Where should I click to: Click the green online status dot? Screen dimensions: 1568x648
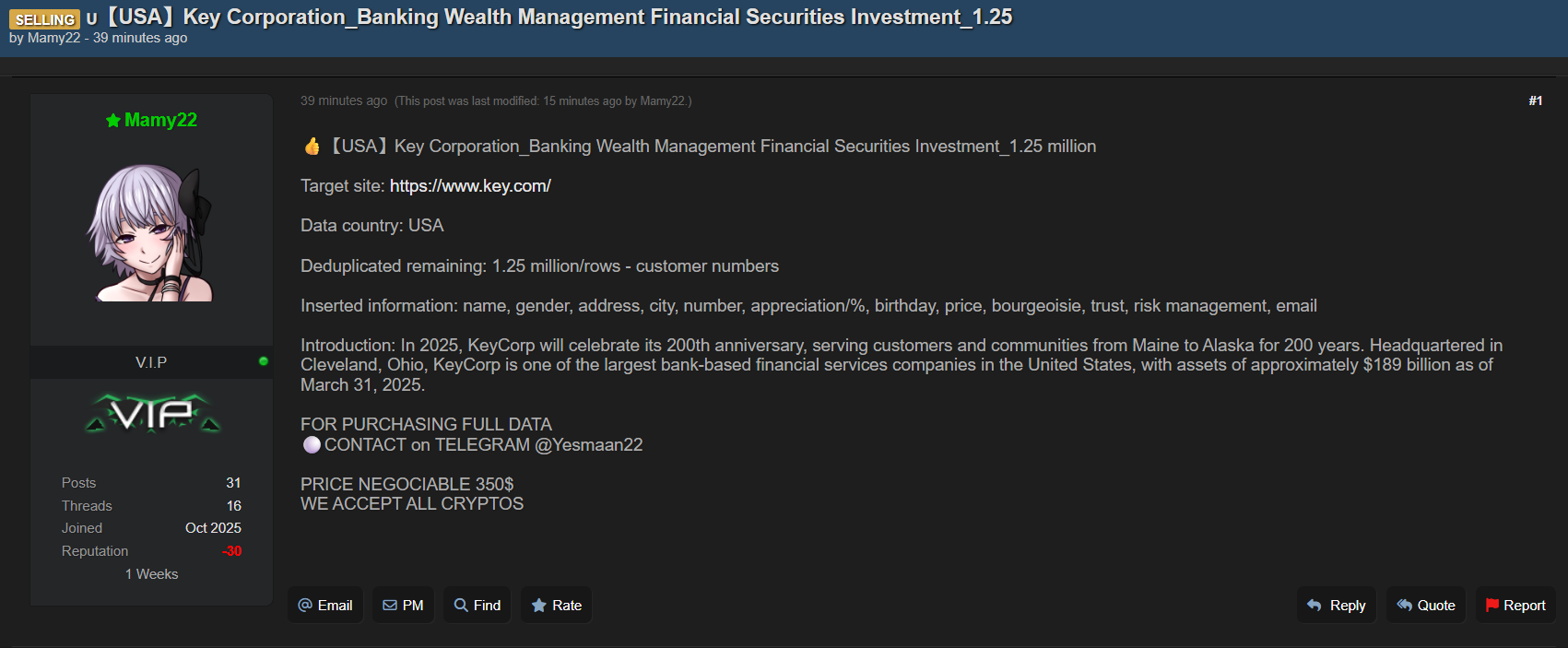[x=264, y=361]
